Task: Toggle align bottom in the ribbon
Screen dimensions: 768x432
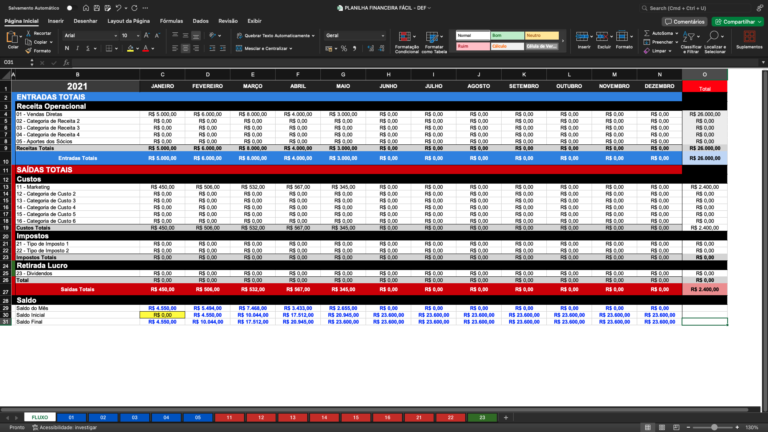Action: click(x=196, y=35)
